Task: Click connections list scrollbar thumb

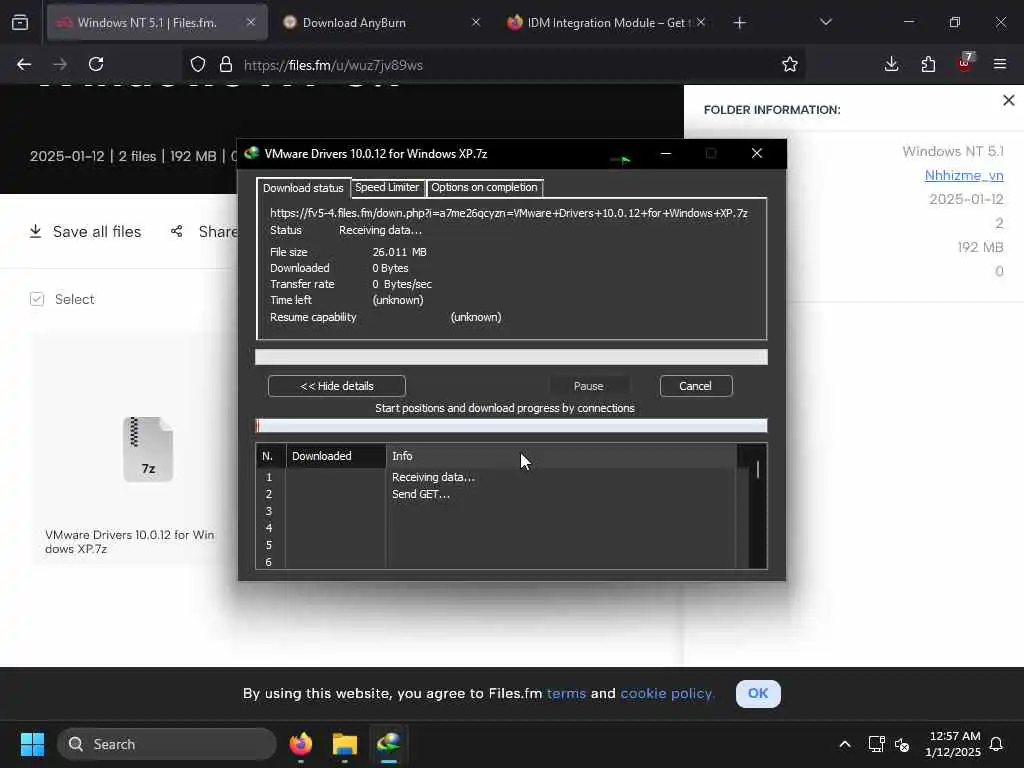Action: [758, 470]
